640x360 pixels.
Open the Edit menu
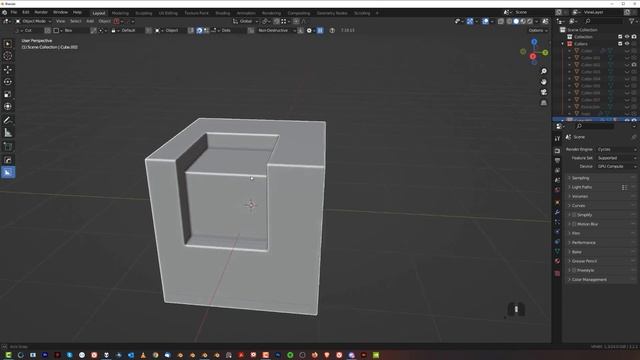(26, 13)
